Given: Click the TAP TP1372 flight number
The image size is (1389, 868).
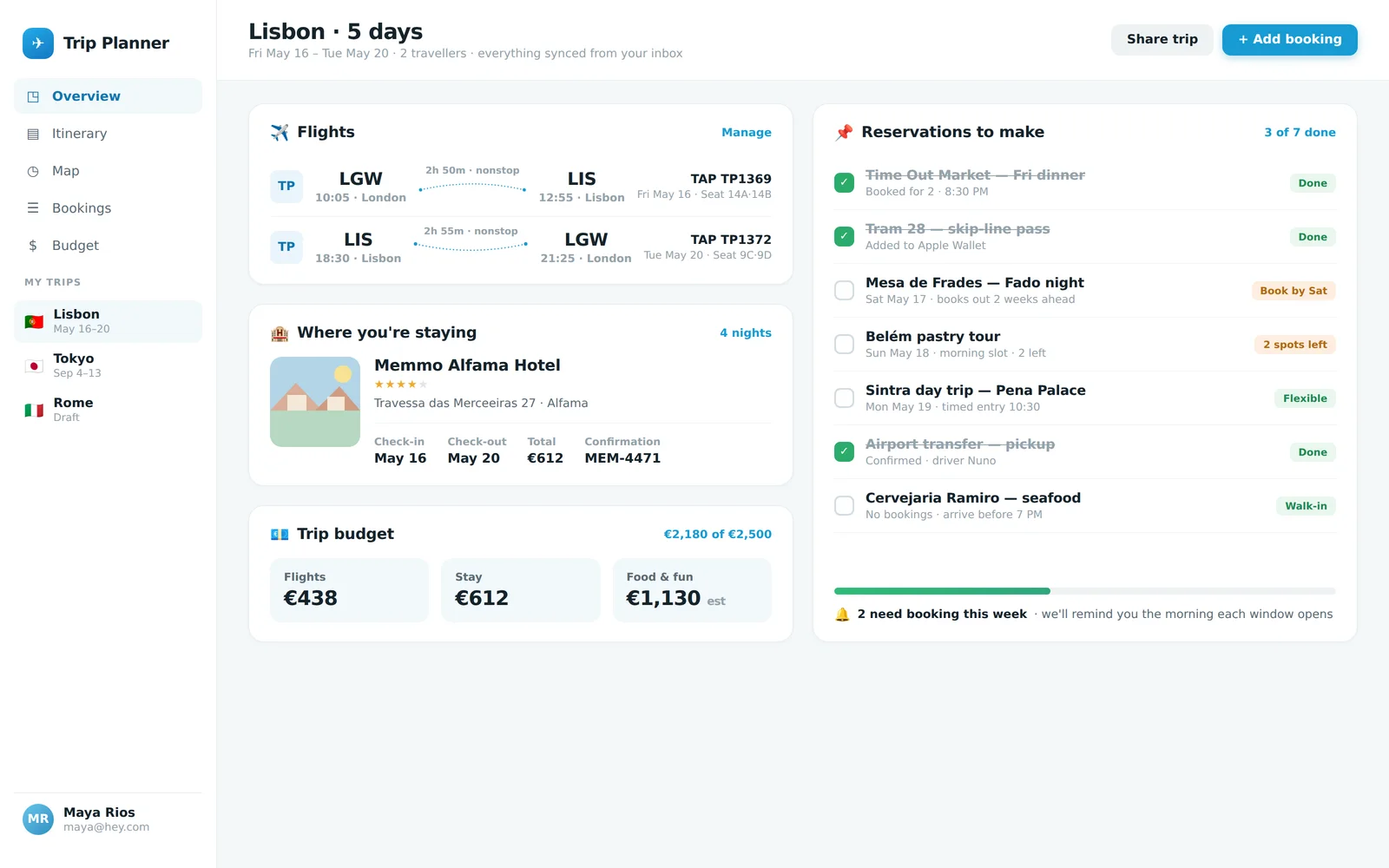Looking at the screenshot, I should coord(731,240).
